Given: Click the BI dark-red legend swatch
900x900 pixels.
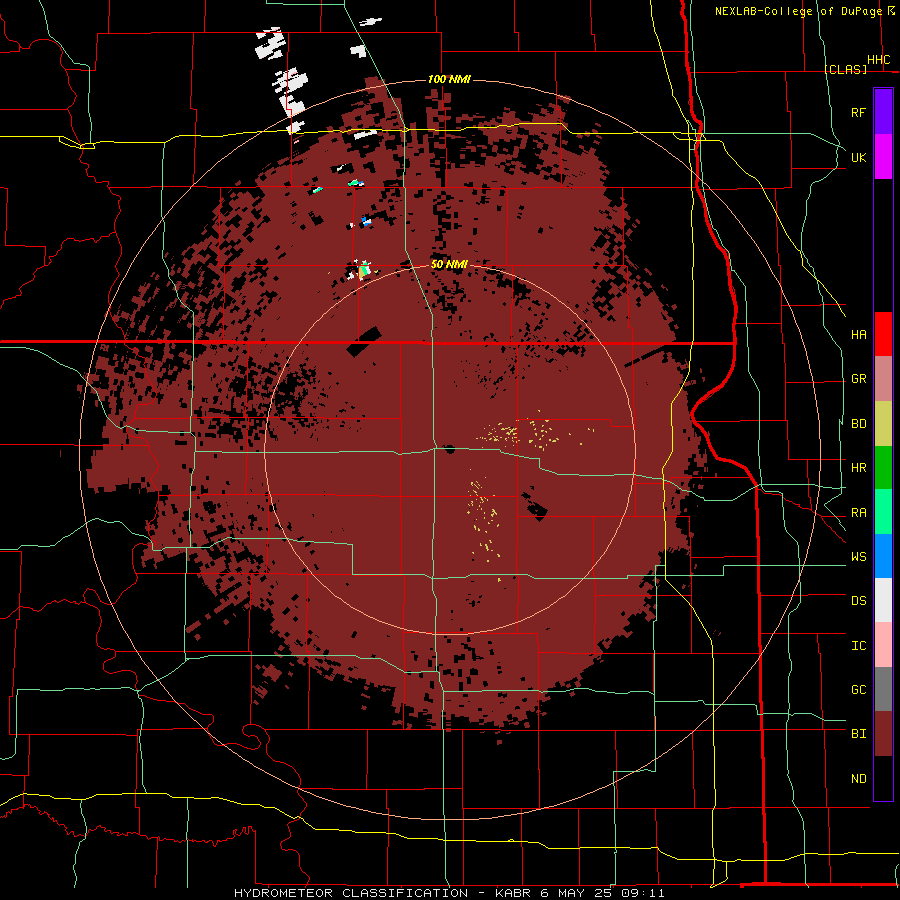Looking at the screenshot, I should coord(883,734).
